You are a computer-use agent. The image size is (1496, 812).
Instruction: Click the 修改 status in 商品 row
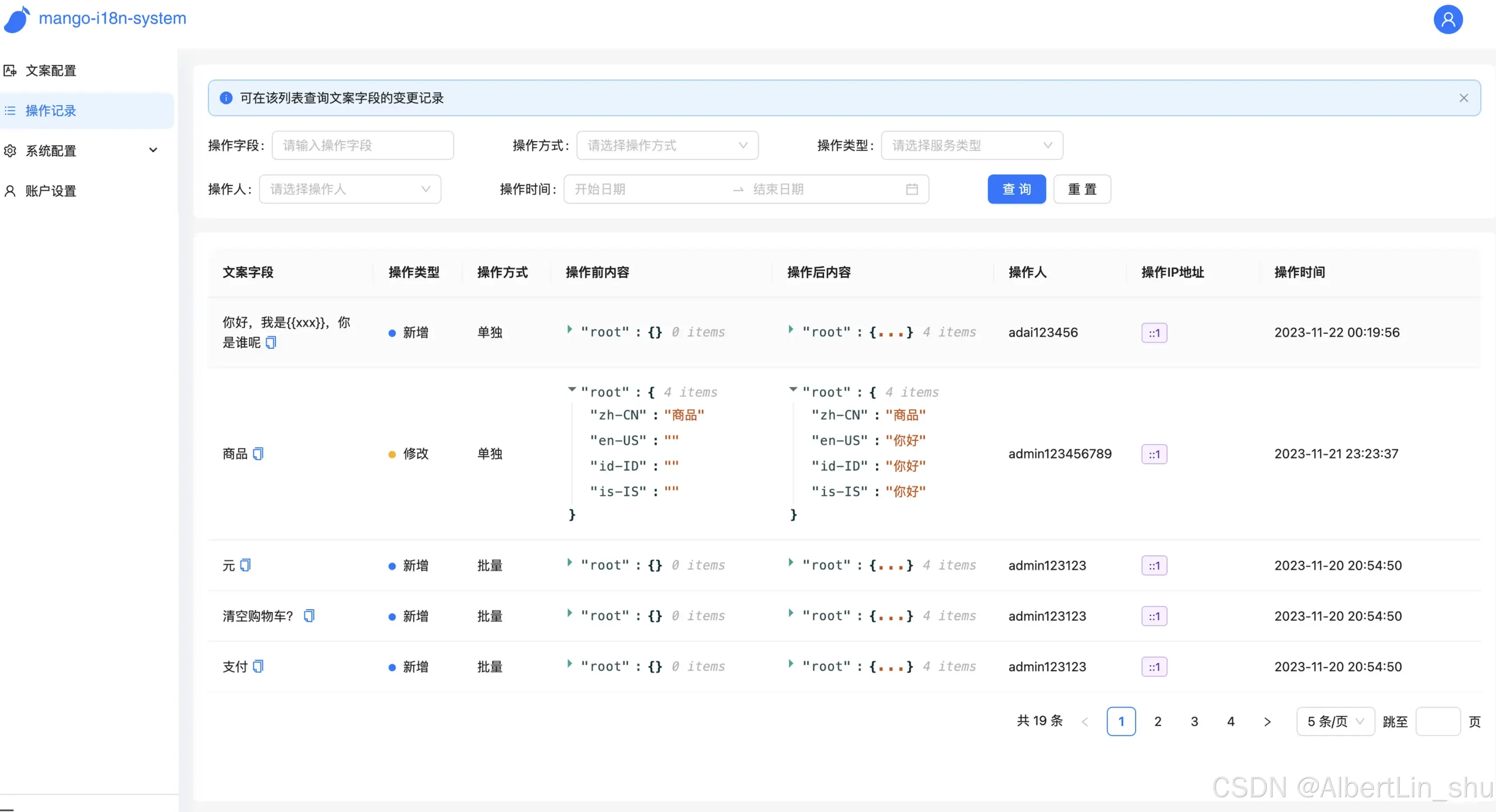coord(409,453)
